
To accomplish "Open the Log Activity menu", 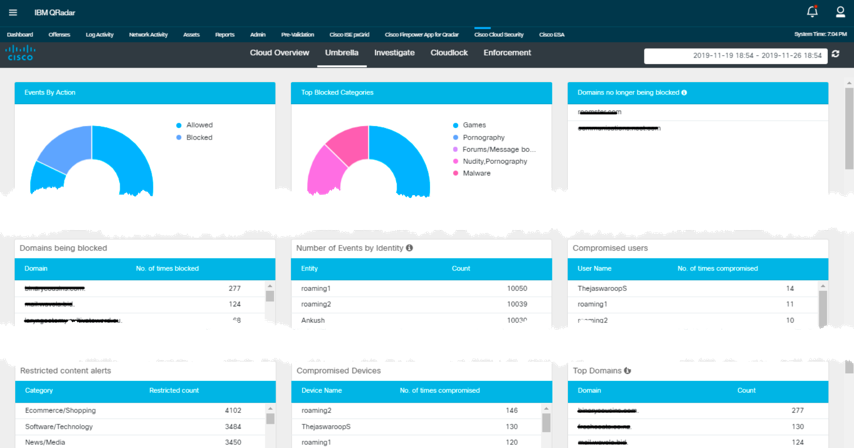I will 99,34.
